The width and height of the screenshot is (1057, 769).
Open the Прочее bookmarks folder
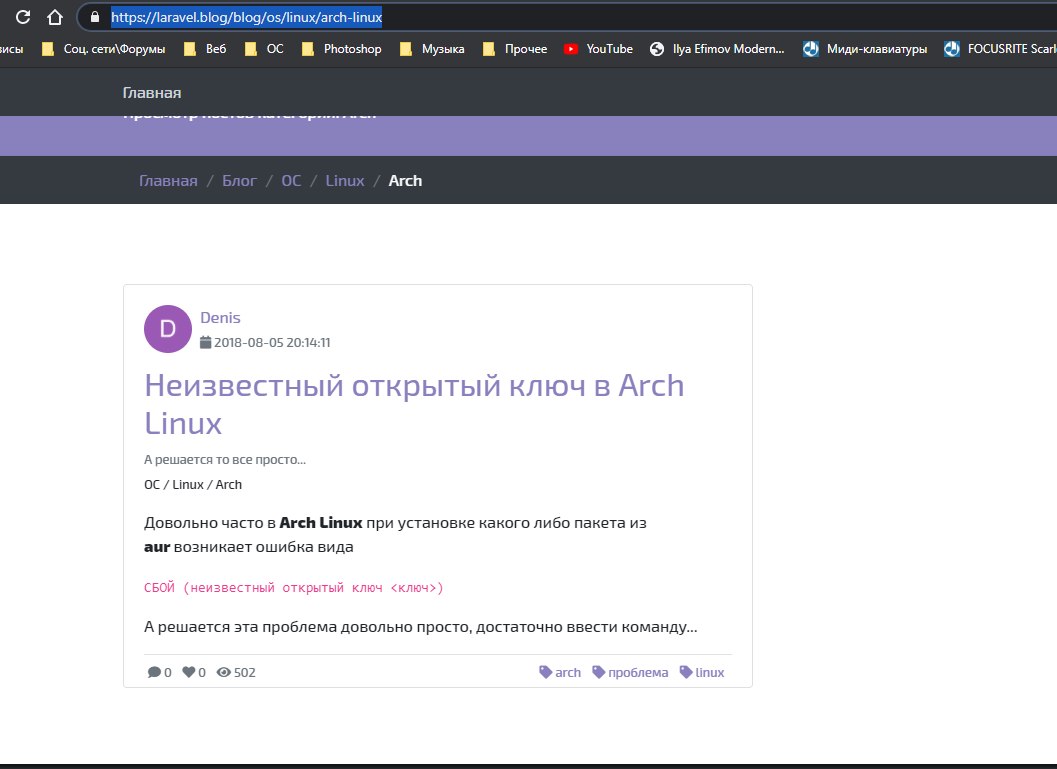click(x=515, y=49)
